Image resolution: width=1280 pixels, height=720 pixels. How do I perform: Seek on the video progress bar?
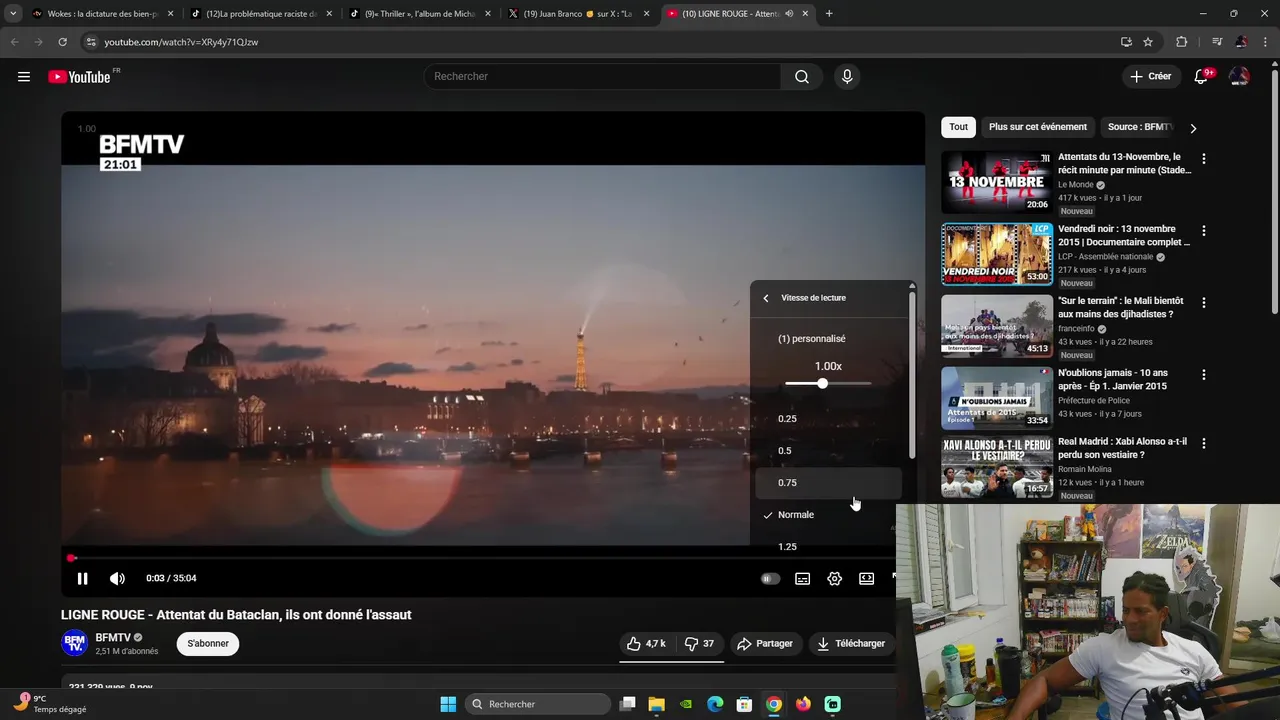480,558
